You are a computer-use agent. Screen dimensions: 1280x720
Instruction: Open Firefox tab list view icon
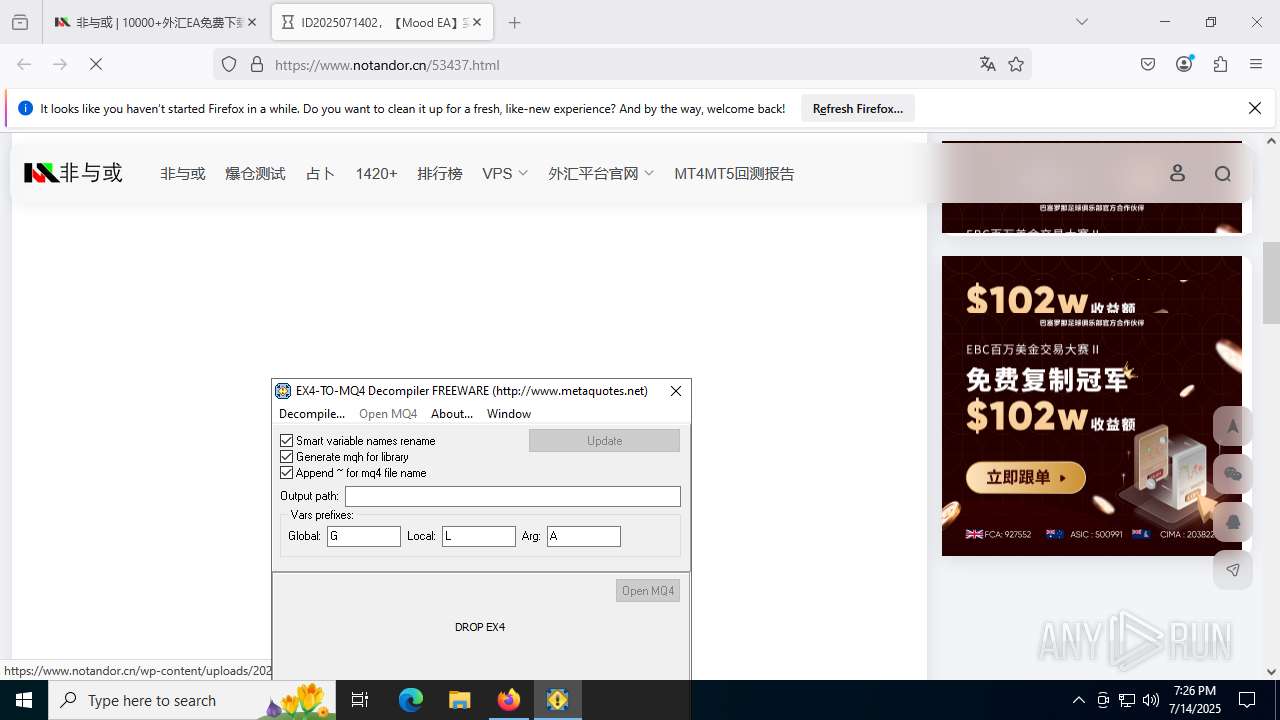click(x=20, y=22)
